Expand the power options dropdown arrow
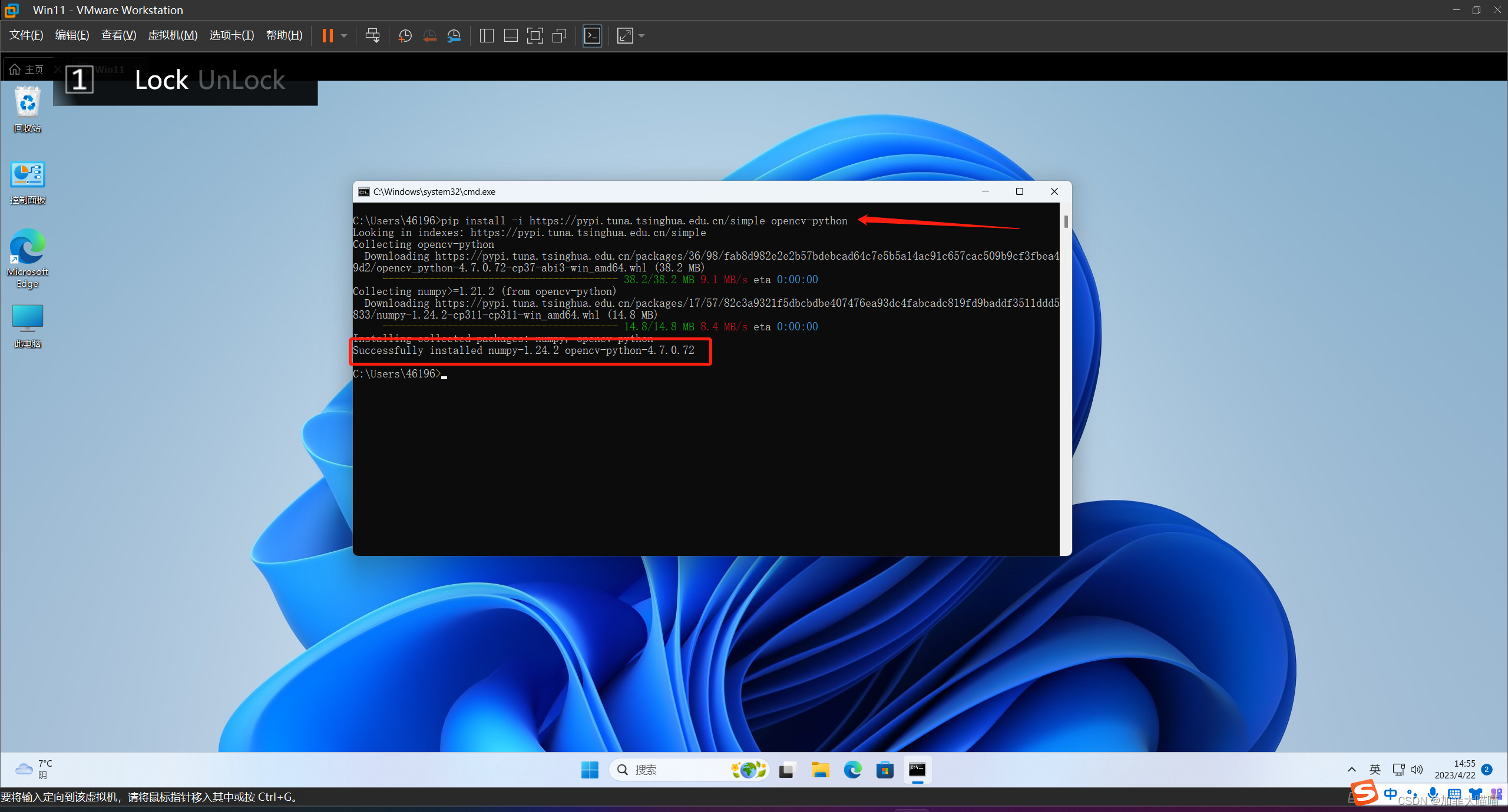The height and width of the screenshot is (812, 1508). 344,36
